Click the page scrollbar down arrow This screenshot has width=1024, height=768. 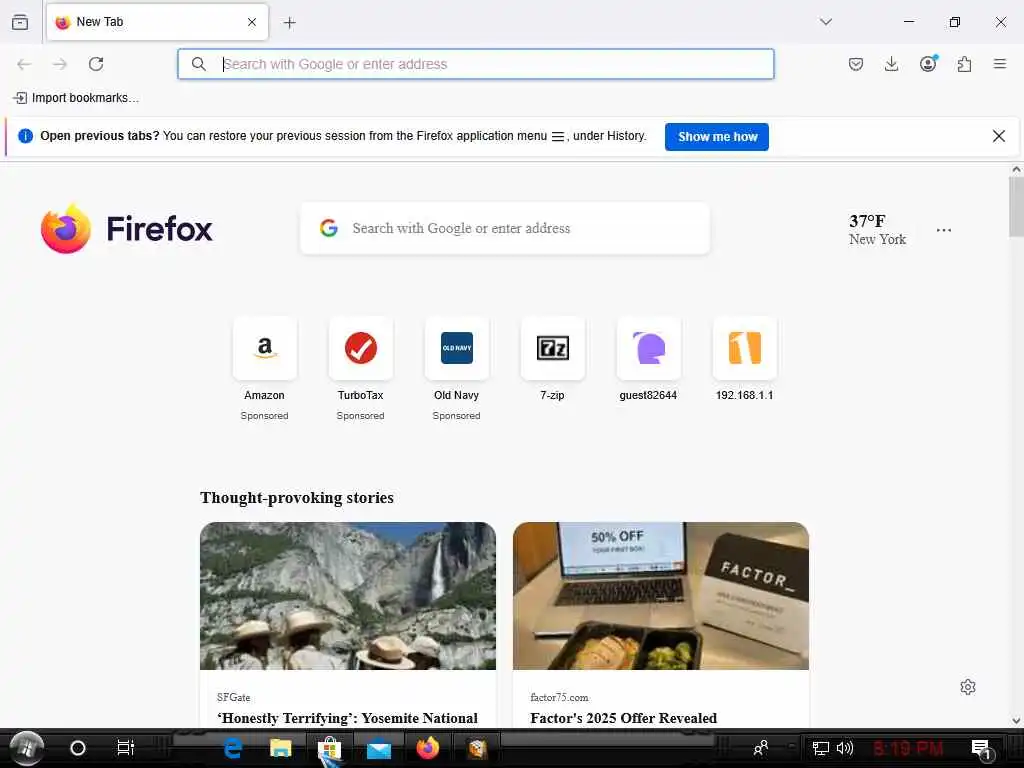click(1016, 721)
